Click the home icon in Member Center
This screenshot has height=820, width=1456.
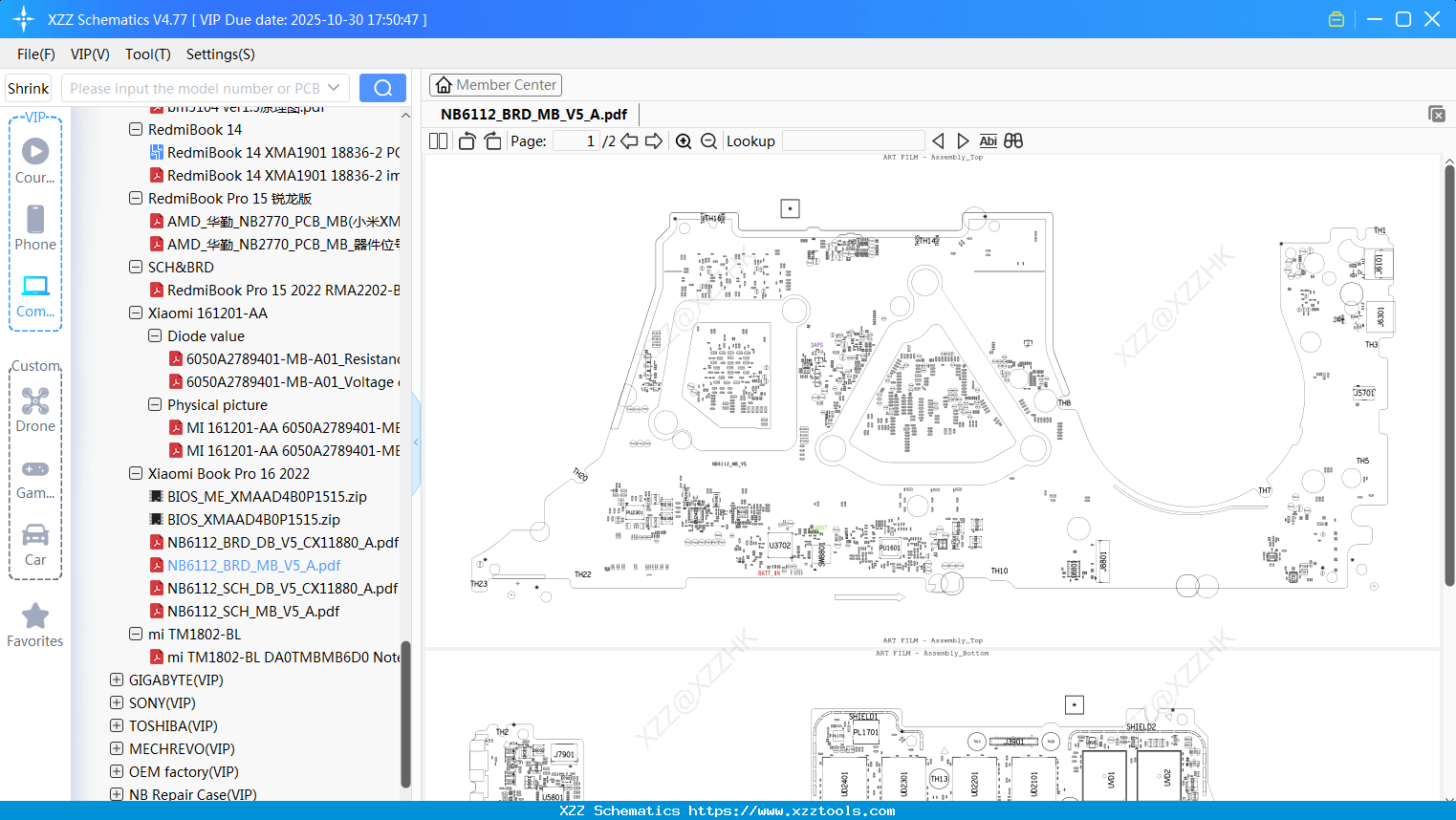(x=444, y=85)
